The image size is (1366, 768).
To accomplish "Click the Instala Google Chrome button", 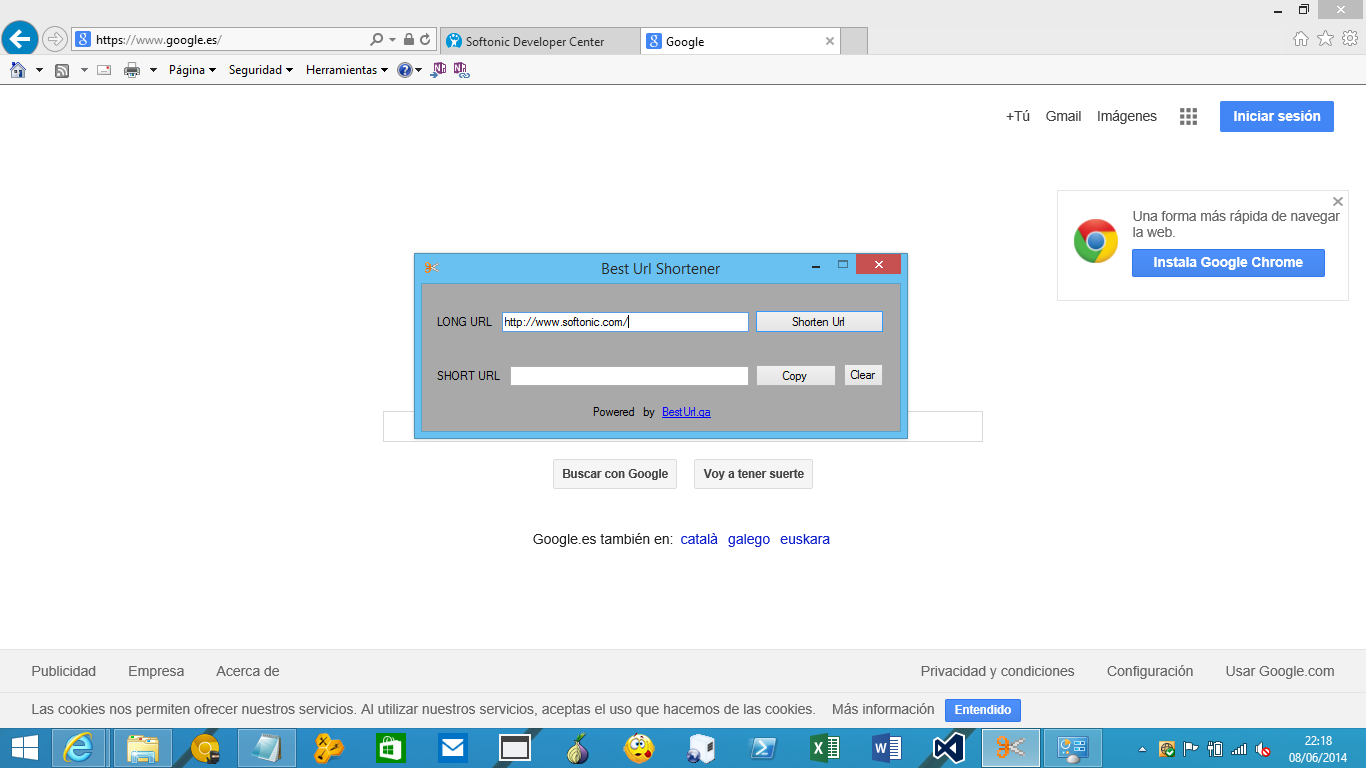I will pos(1228,263).
